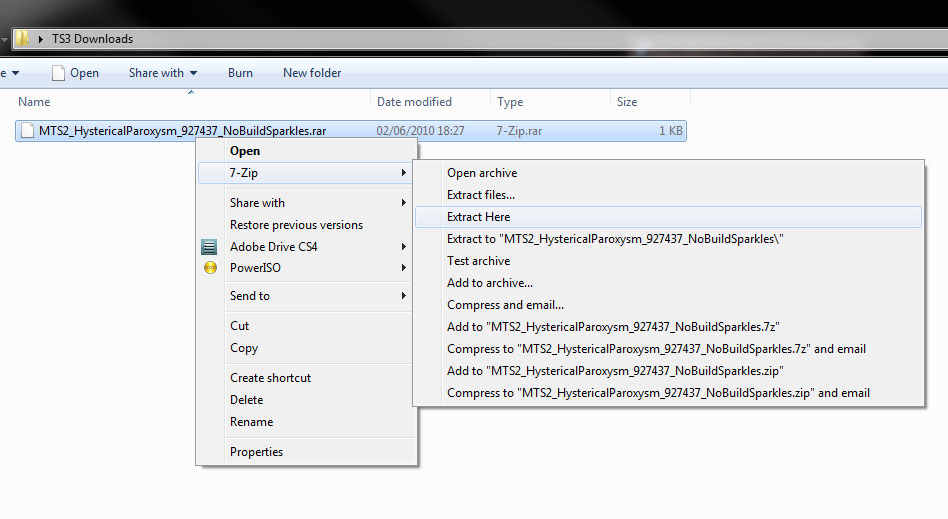
Task: Select Create shortcut
Action: (x=270, y=378)
